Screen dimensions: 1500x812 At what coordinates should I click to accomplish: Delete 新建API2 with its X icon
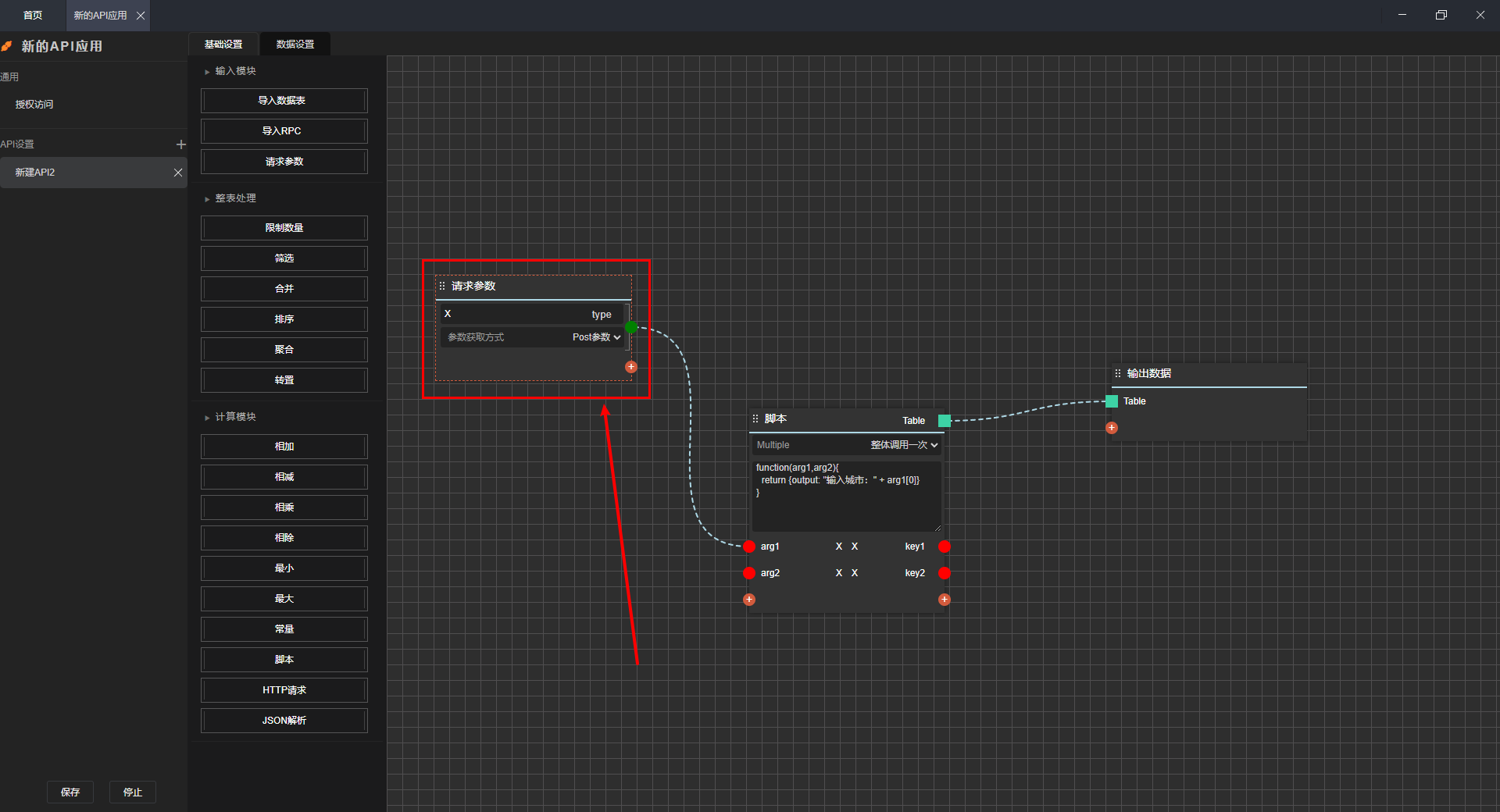(x=178, y=173)
